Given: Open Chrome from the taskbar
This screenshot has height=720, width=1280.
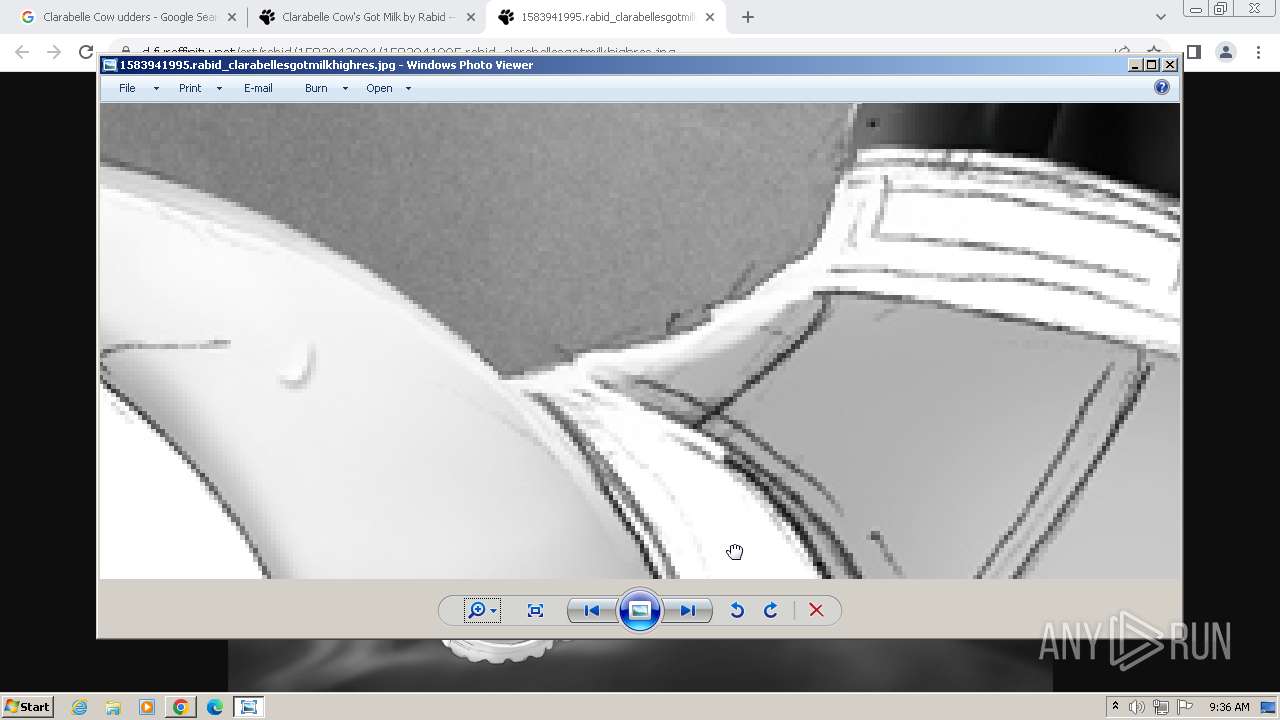Looking at the screenshot, I should (180, 707).
